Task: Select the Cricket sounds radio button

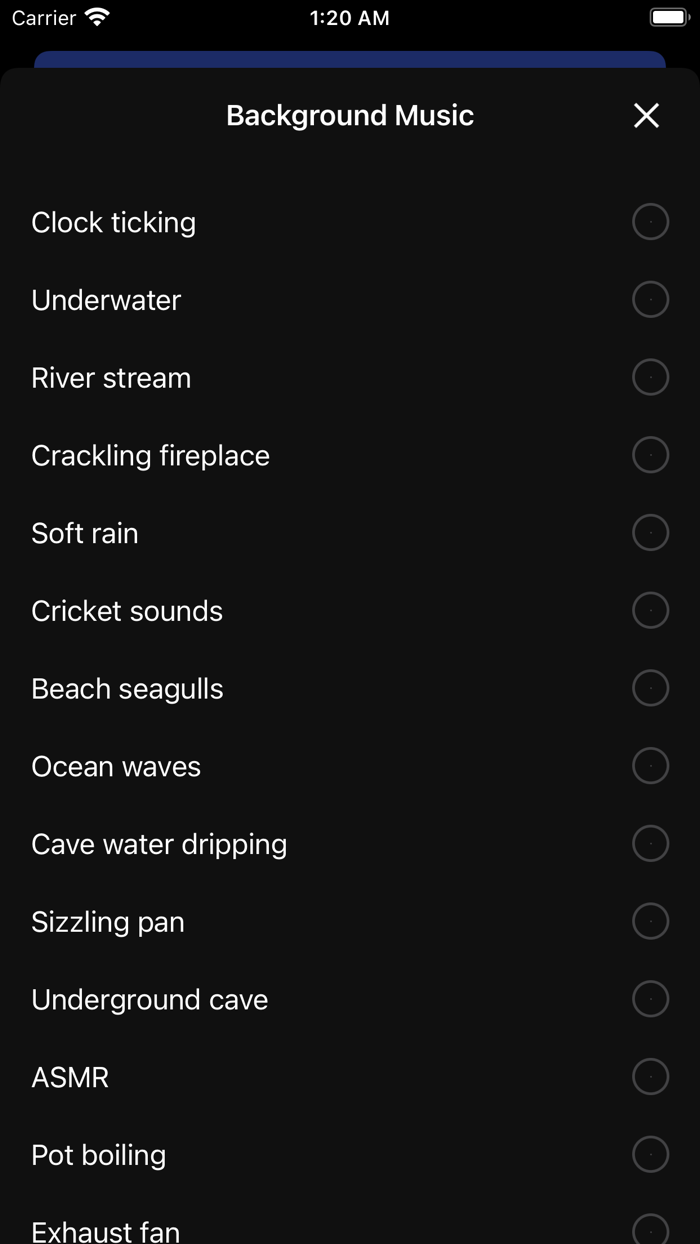Action: (x=650, y=610)
